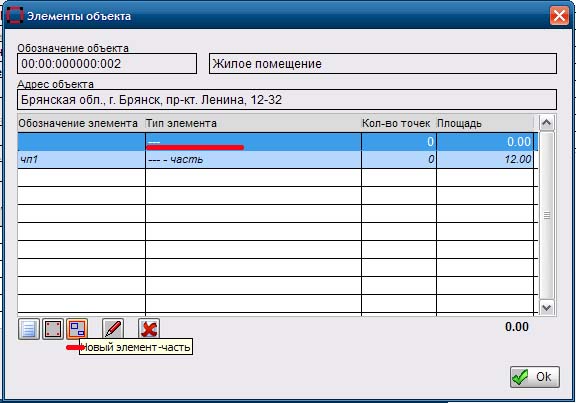The width and height of the screenshot is (576, 403).
Task: Click the 'Новый элемент-часть' icon
Action: click(x=77, y=329)
